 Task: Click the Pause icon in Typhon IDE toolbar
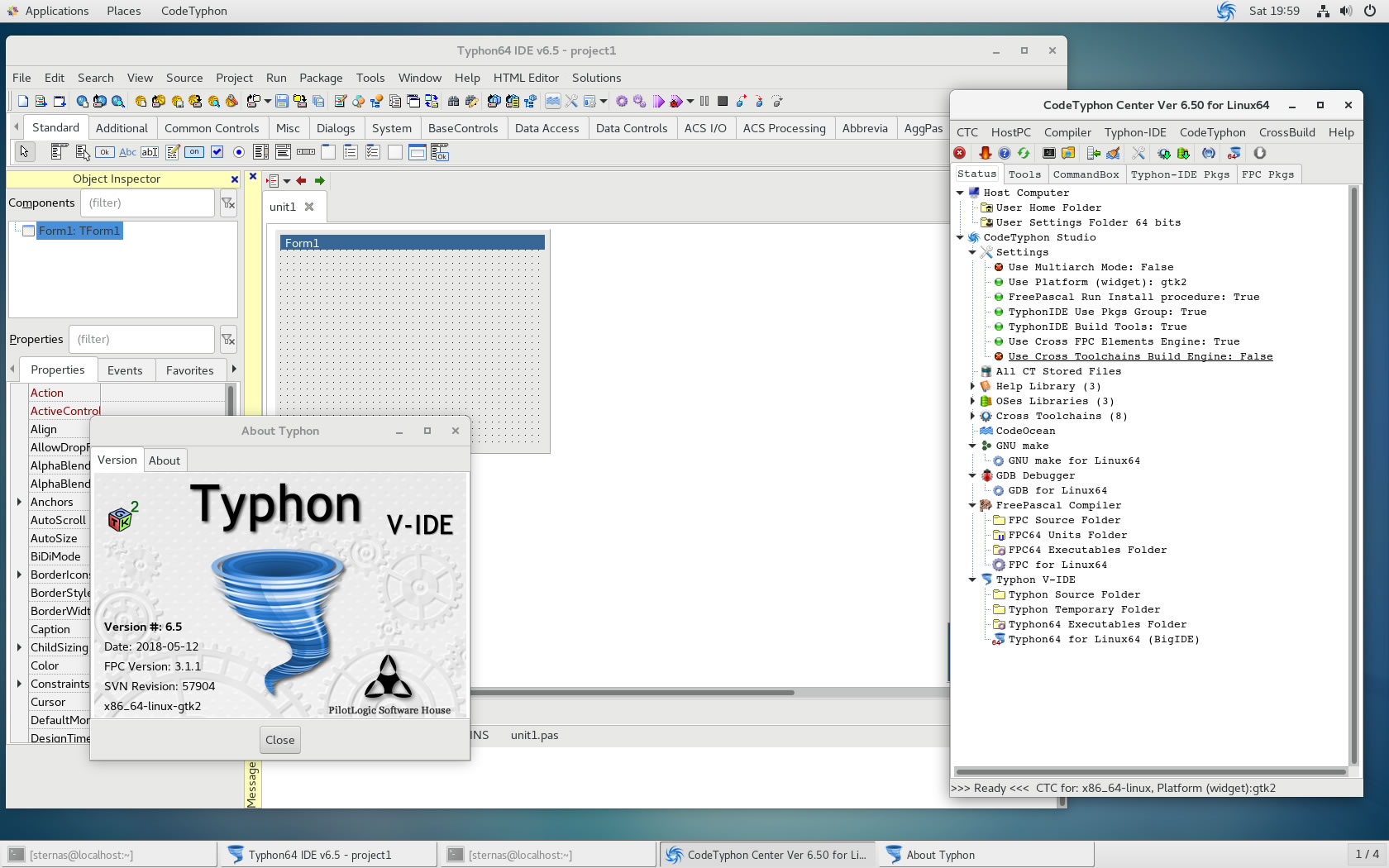pos(704,102)
